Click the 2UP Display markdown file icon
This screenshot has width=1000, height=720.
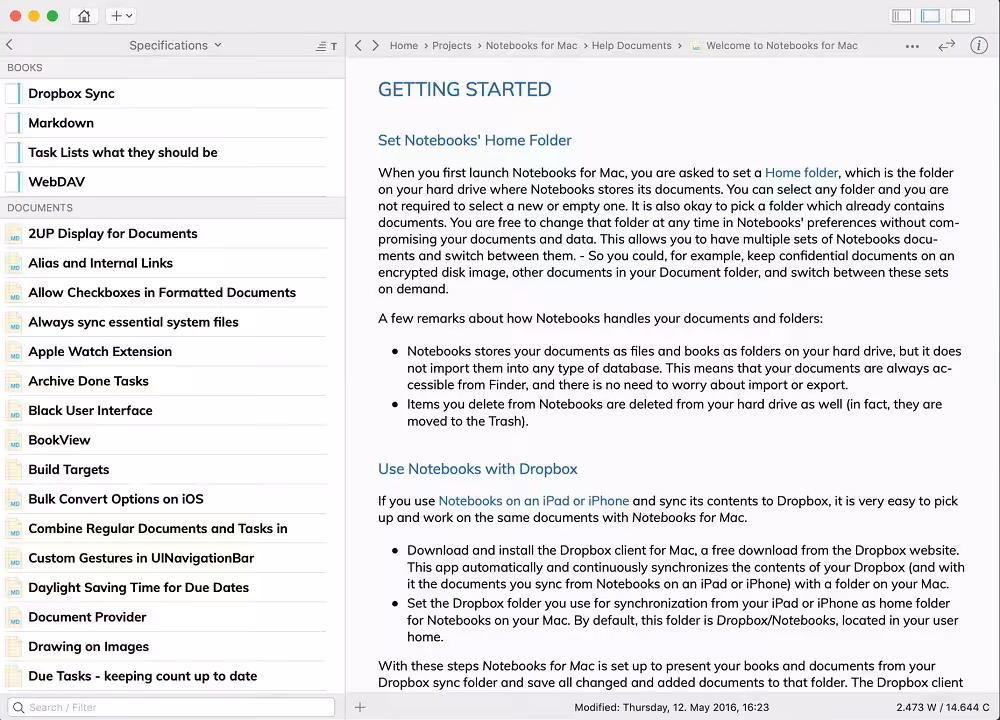click(x=13, y=233)
